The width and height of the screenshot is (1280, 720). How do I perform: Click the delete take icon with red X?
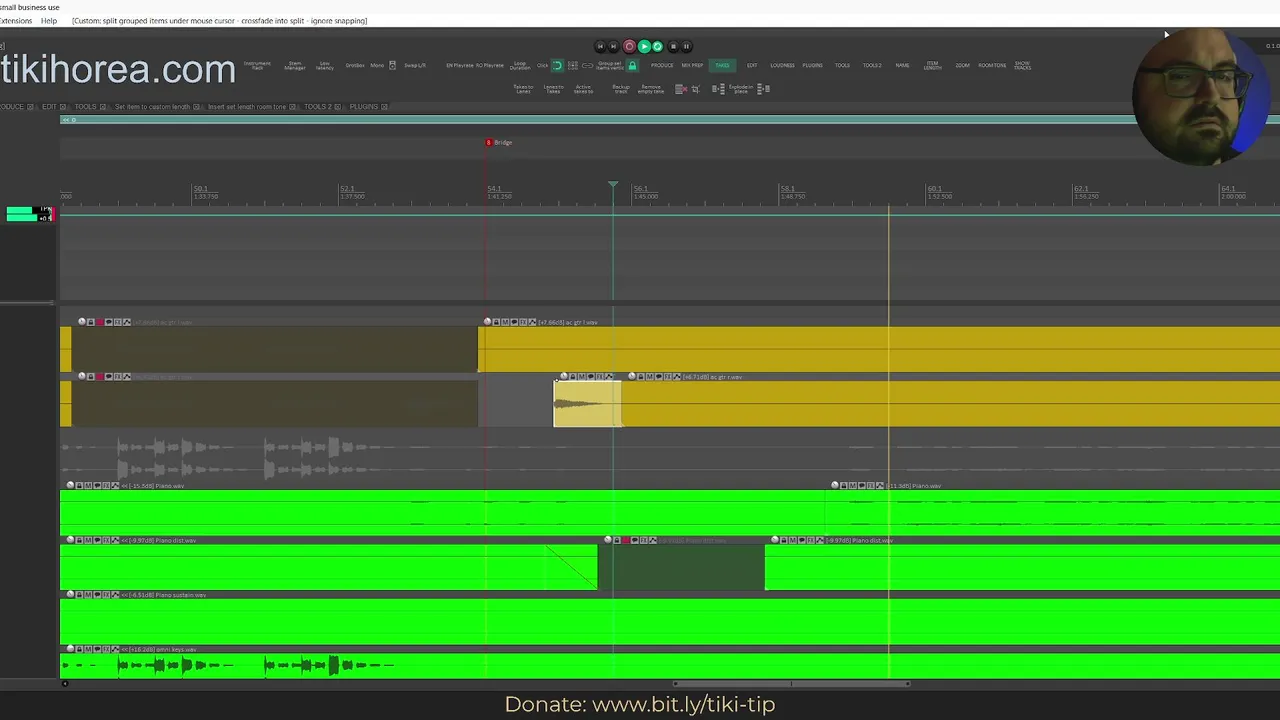tap(681, 89)
